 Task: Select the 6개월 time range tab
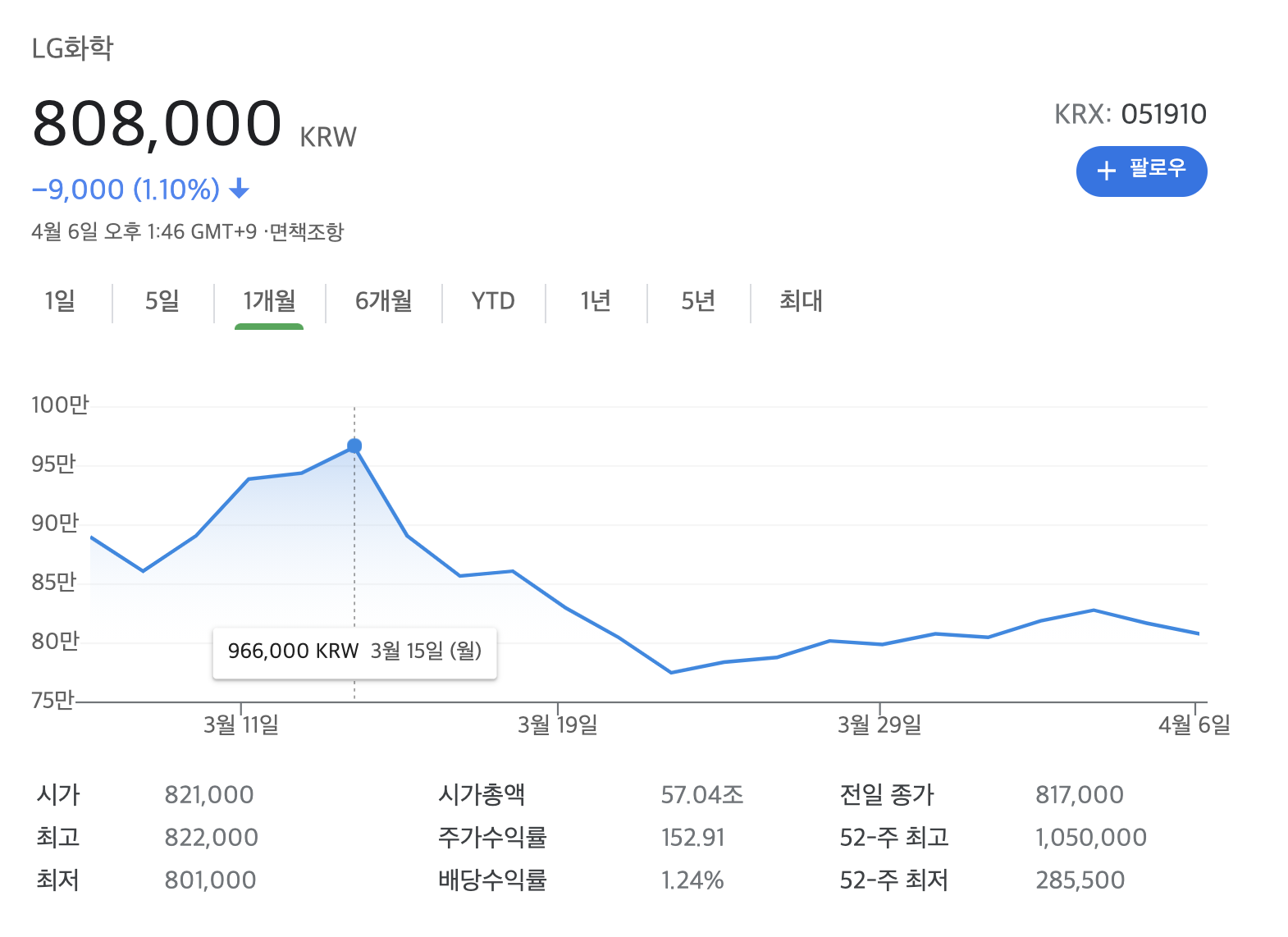click(383, 301)
